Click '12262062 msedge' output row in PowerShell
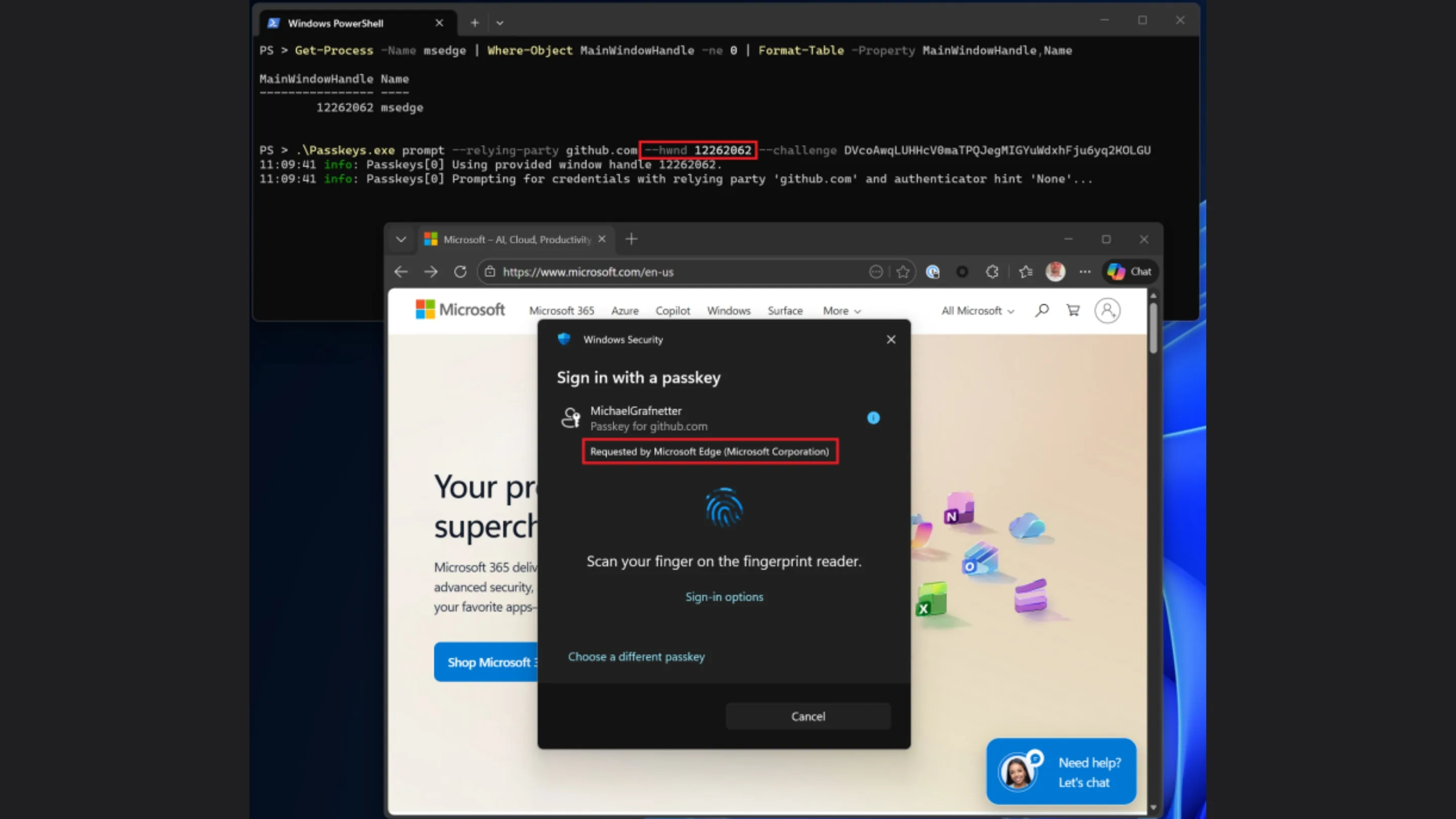Viewport: 1456px width, 819px height. click(370, 107)
